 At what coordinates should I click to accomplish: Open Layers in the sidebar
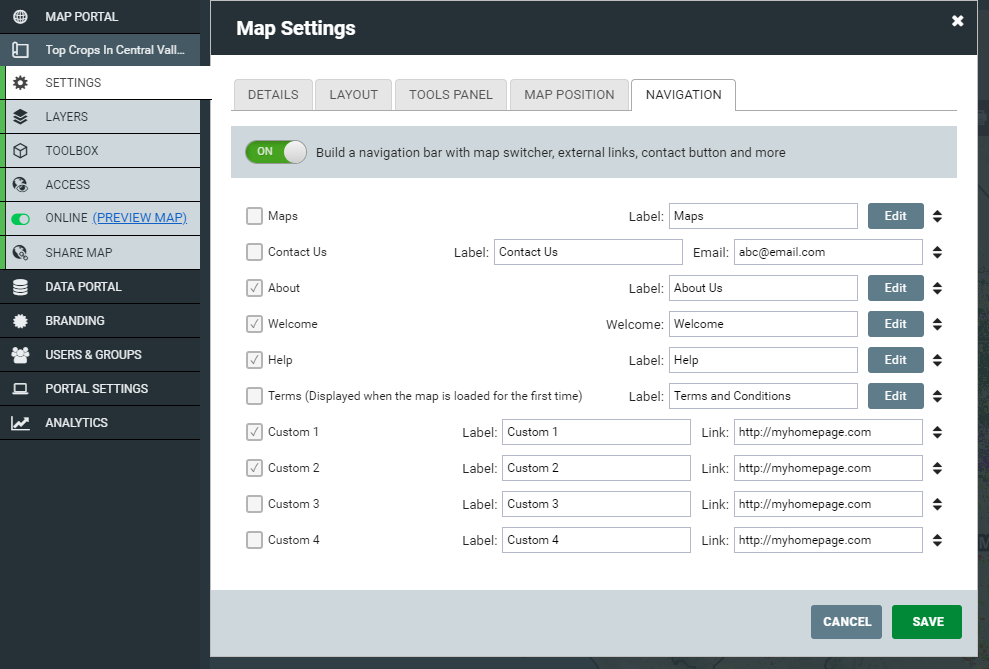(x=101, y=117)
